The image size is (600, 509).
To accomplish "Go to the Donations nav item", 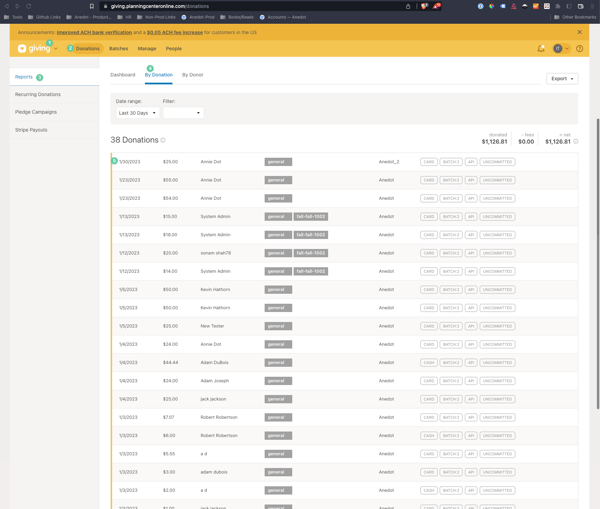I will (x=87, y=49).
